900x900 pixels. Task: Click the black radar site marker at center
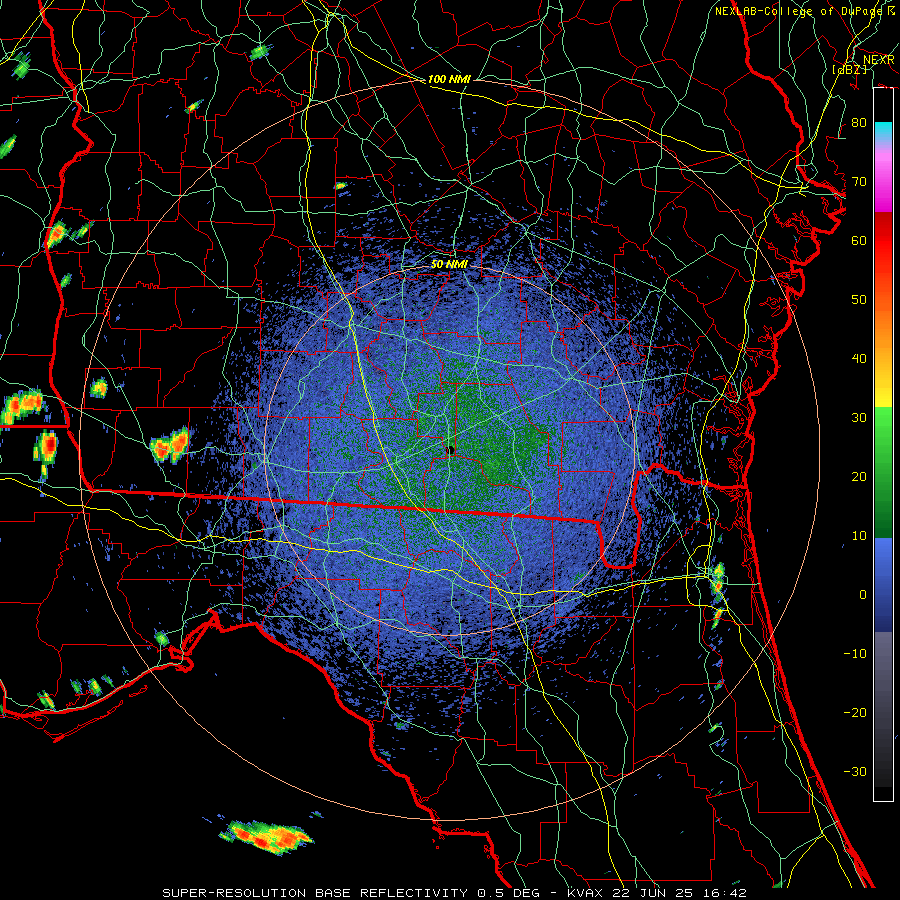click(x=451, y=450)
